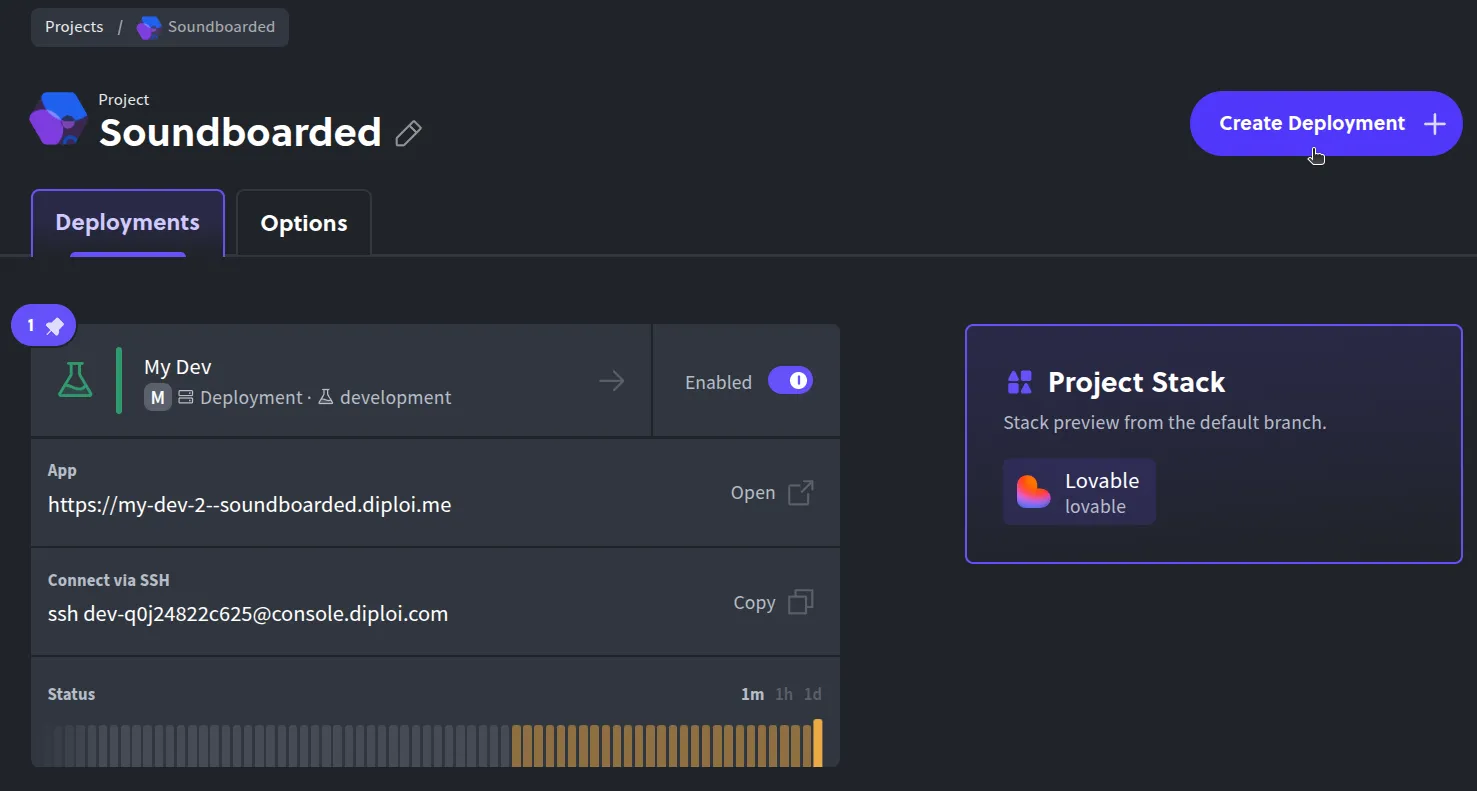The image size is (1477, 791).
Task: Open the Deployments tab
Action: coord(127,222)
